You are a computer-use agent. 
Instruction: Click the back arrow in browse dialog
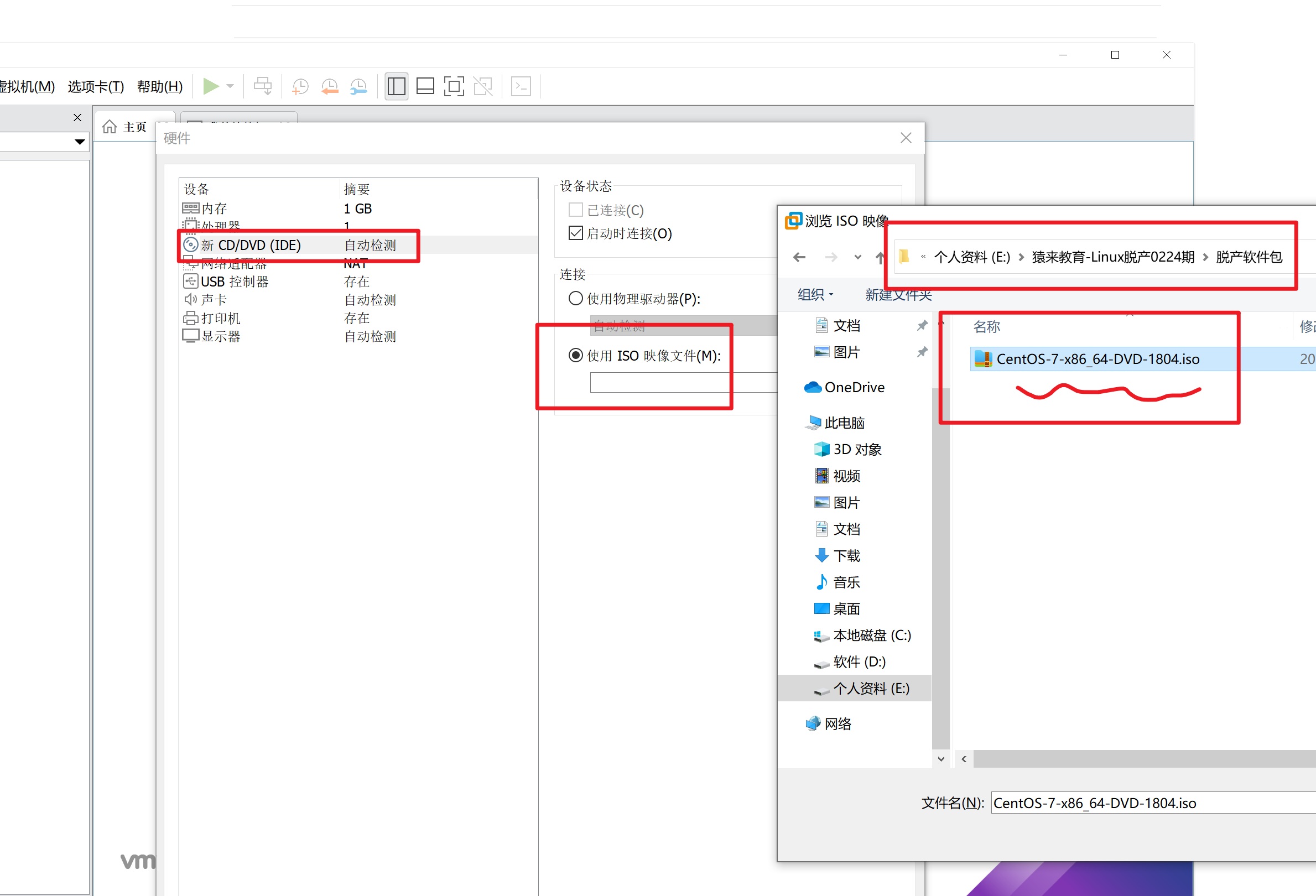pyautogui.click(x=799, y=257)
